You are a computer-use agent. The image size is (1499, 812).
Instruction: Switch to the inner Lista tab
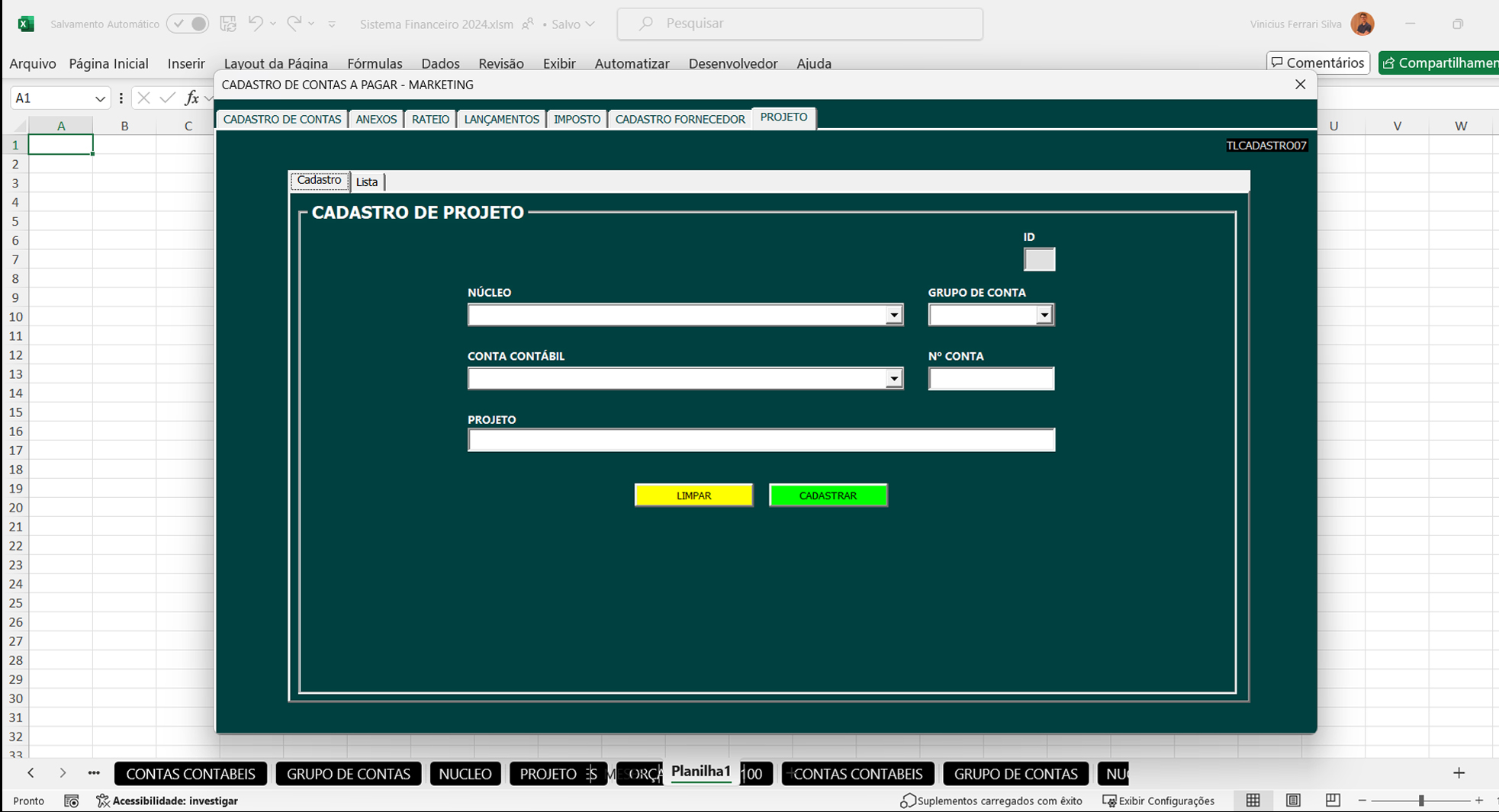[367, 182]
